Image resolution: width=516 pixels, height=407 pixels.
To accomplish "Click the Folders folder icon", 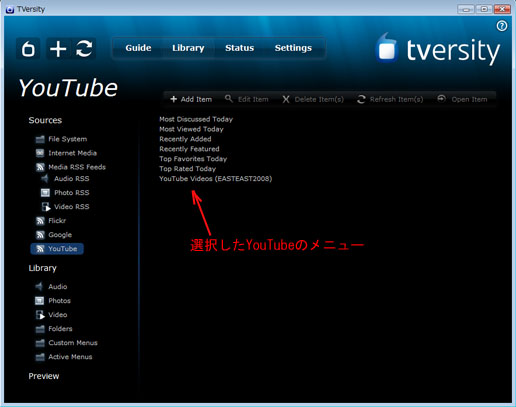I will (40, 329).
